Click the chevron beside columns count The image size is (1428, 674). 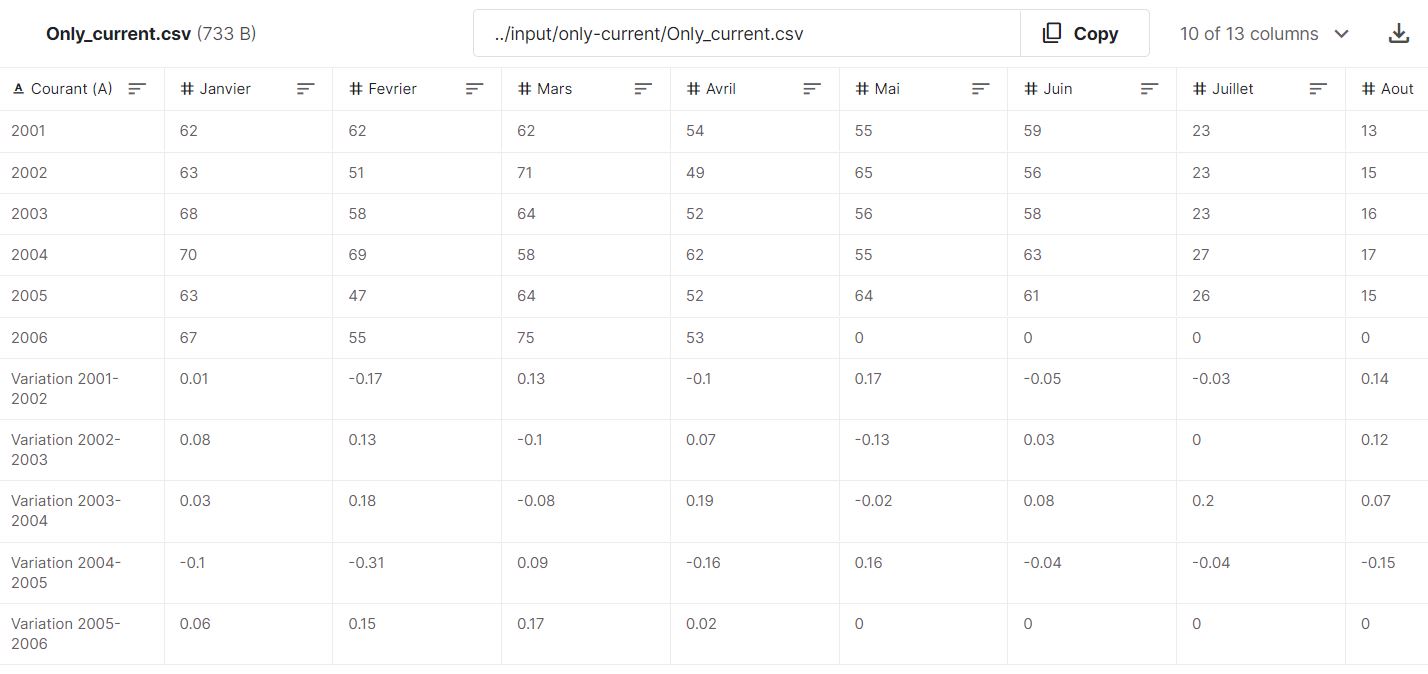1342,33
